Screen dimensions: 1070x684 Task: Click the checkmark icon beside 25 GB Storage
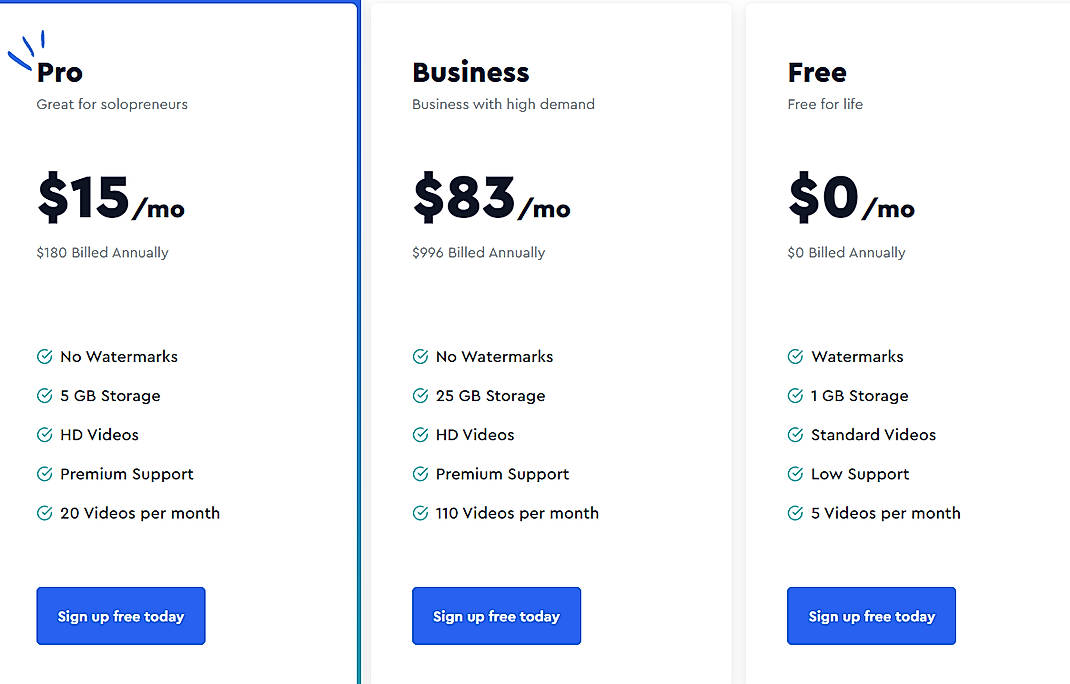pyautogui.click(x=419, y=396)
